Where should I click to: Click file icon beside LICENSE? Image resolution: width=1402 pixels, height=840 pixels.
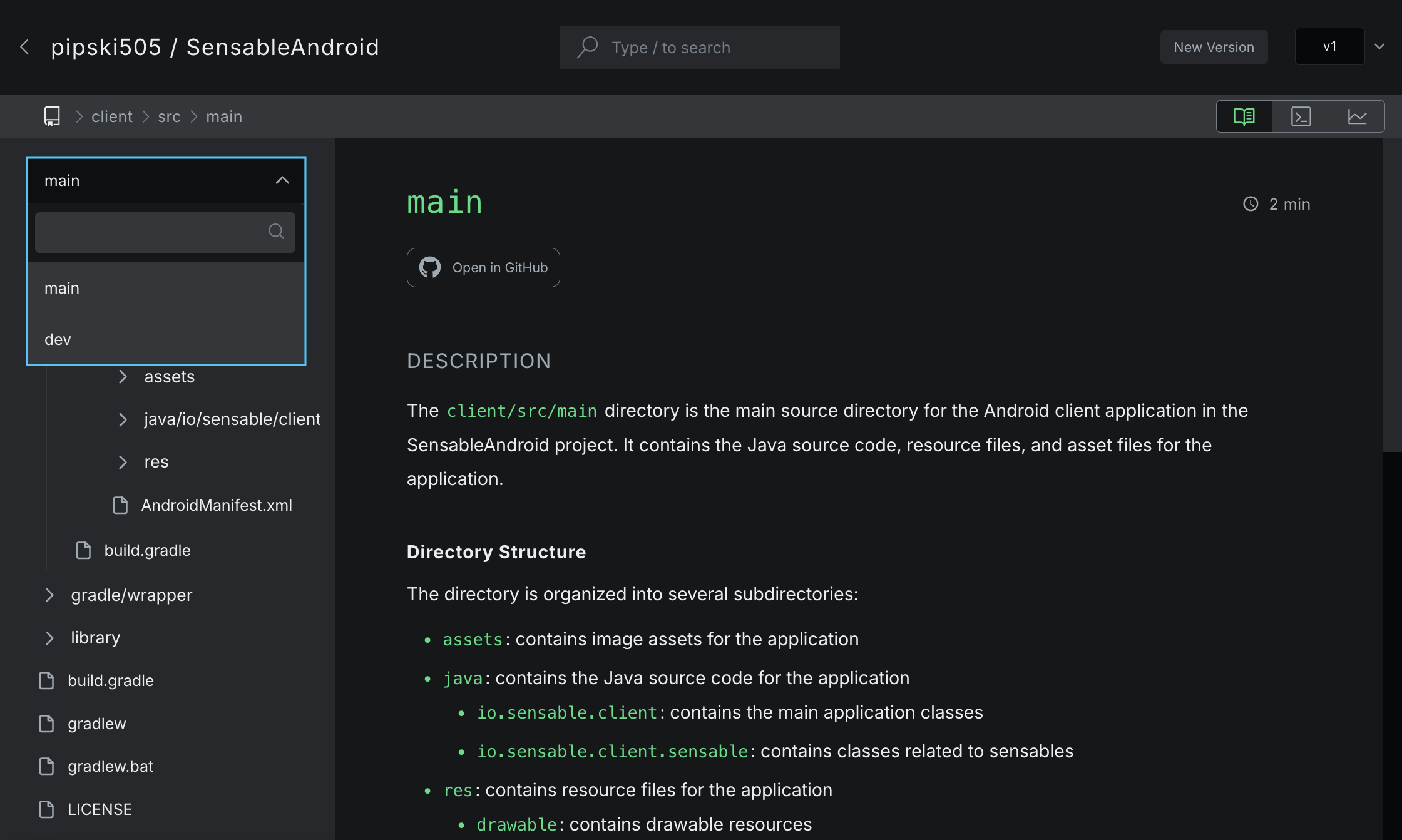47,809
